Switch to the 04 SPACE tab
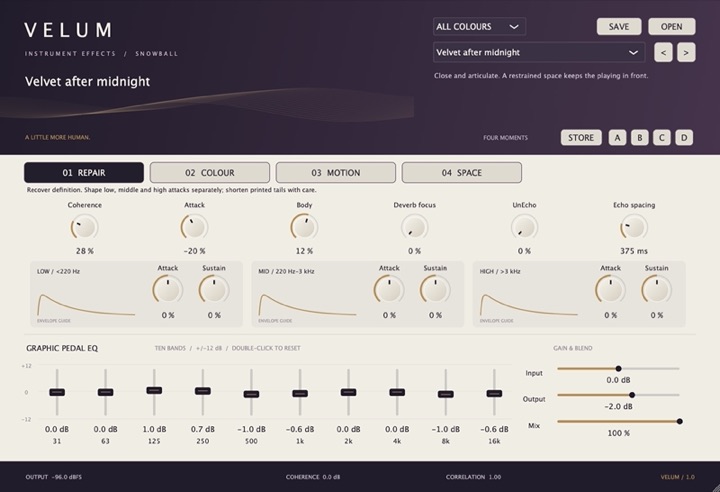Viewport: 720px width, 492px height. click(461, 173)
